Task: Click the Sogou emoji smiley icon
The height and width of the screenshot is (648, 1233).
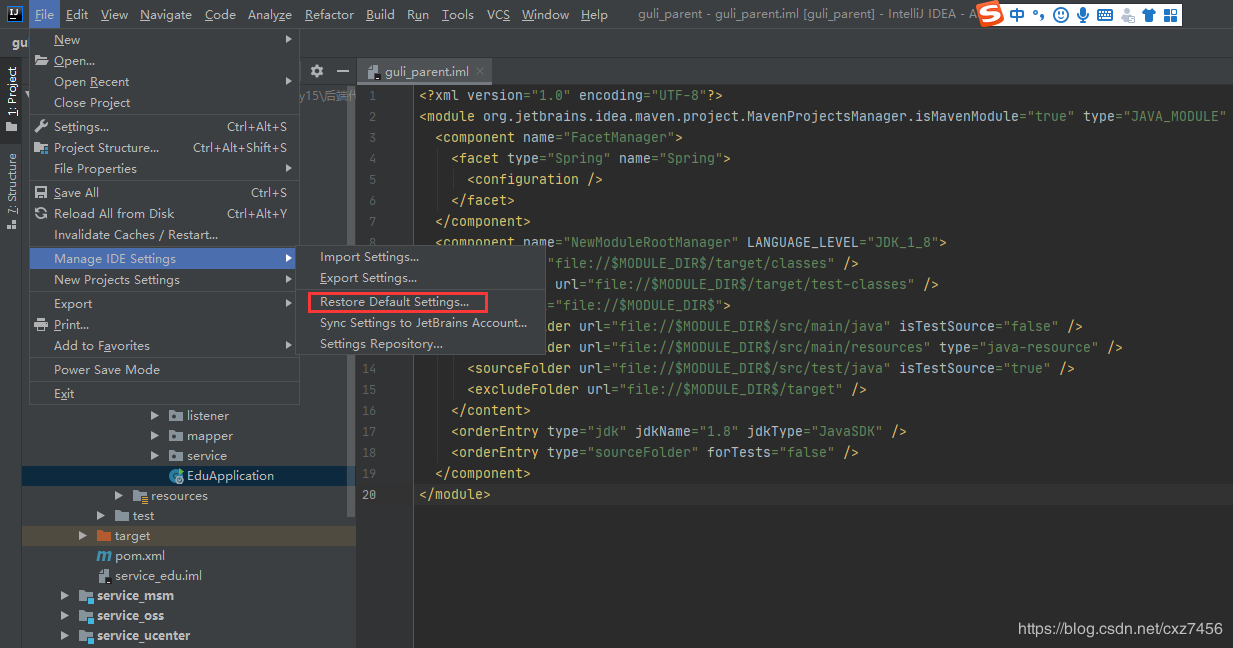Action: (x=1061, y=15)
